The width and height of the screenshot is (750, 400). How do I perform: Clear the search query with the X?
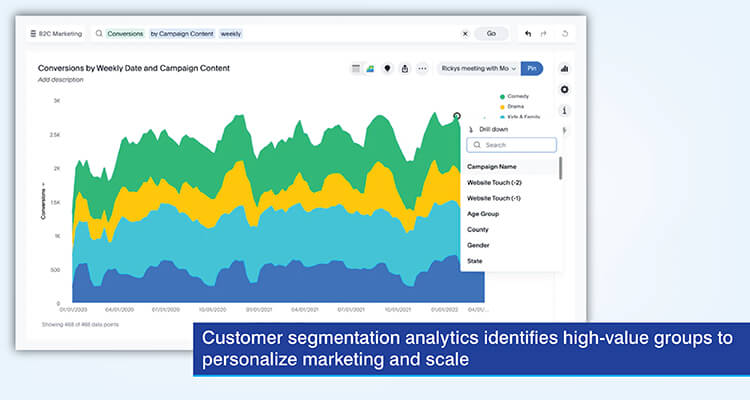coord(465,33)
